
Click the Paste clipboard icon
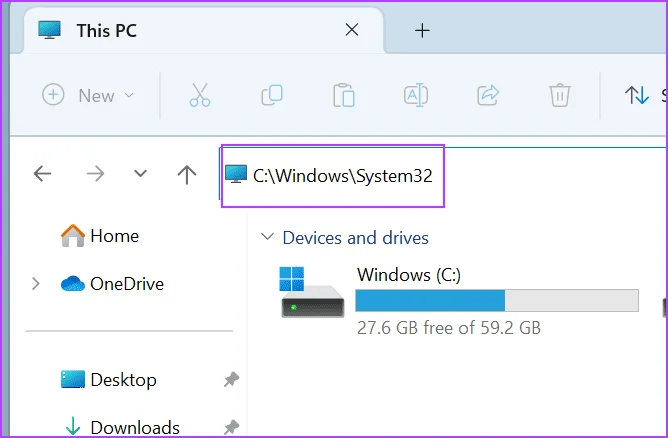pyautogui.click(x=344, y=95)
